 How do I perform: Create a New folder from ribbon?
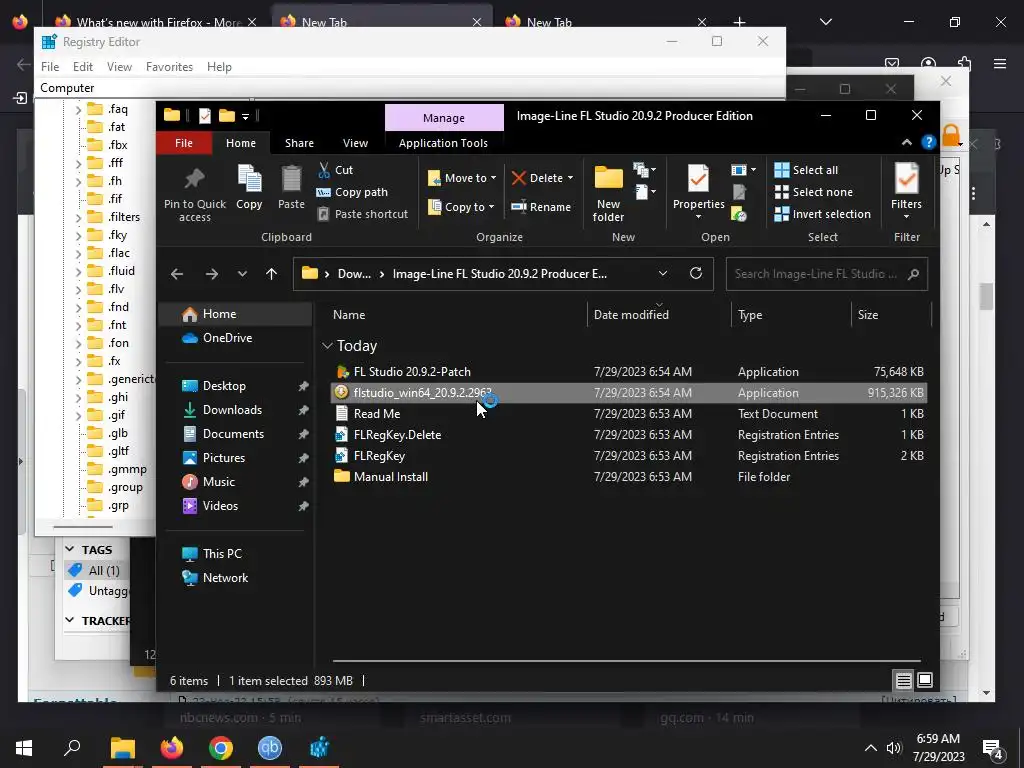coord(608,193)
